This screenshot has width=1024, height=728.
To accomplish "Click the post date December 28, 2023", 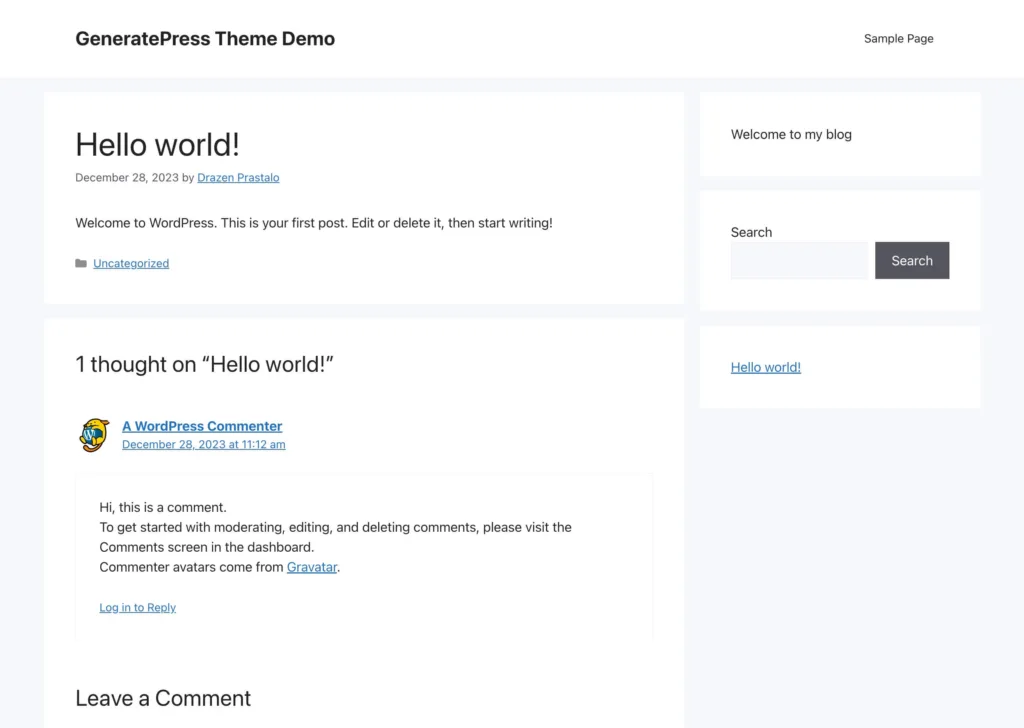I will pyautogui.click(x=126, y=177).
